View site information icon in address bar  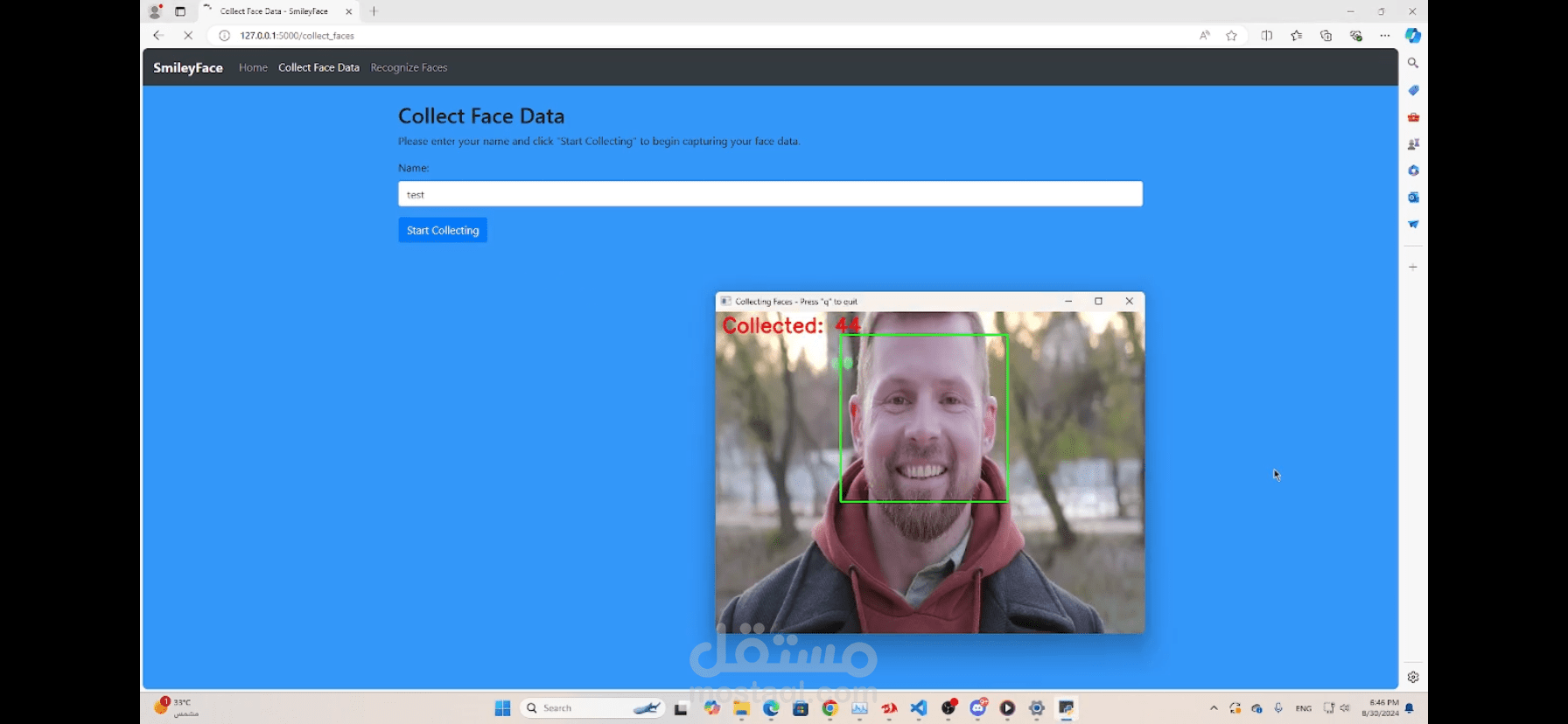click(x=224, y=36)
